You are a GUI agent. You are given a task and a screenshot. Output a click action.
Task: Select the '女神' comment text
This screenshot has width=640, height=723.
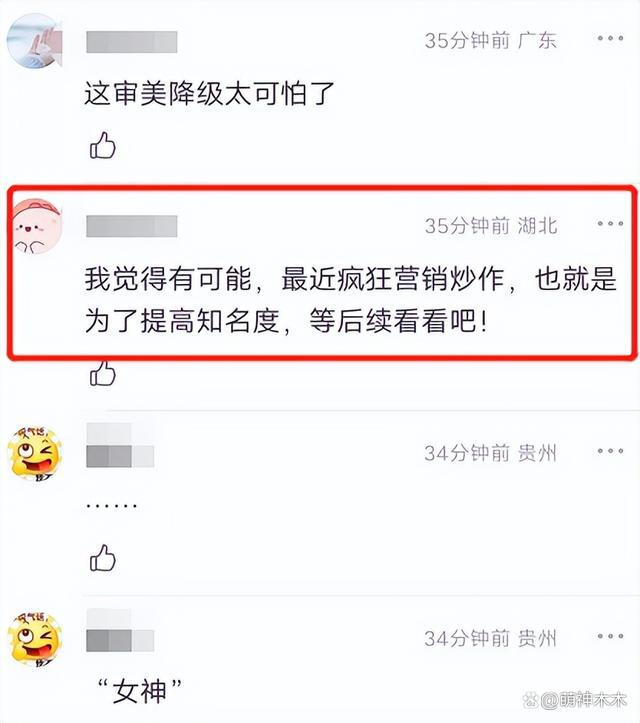140,691
